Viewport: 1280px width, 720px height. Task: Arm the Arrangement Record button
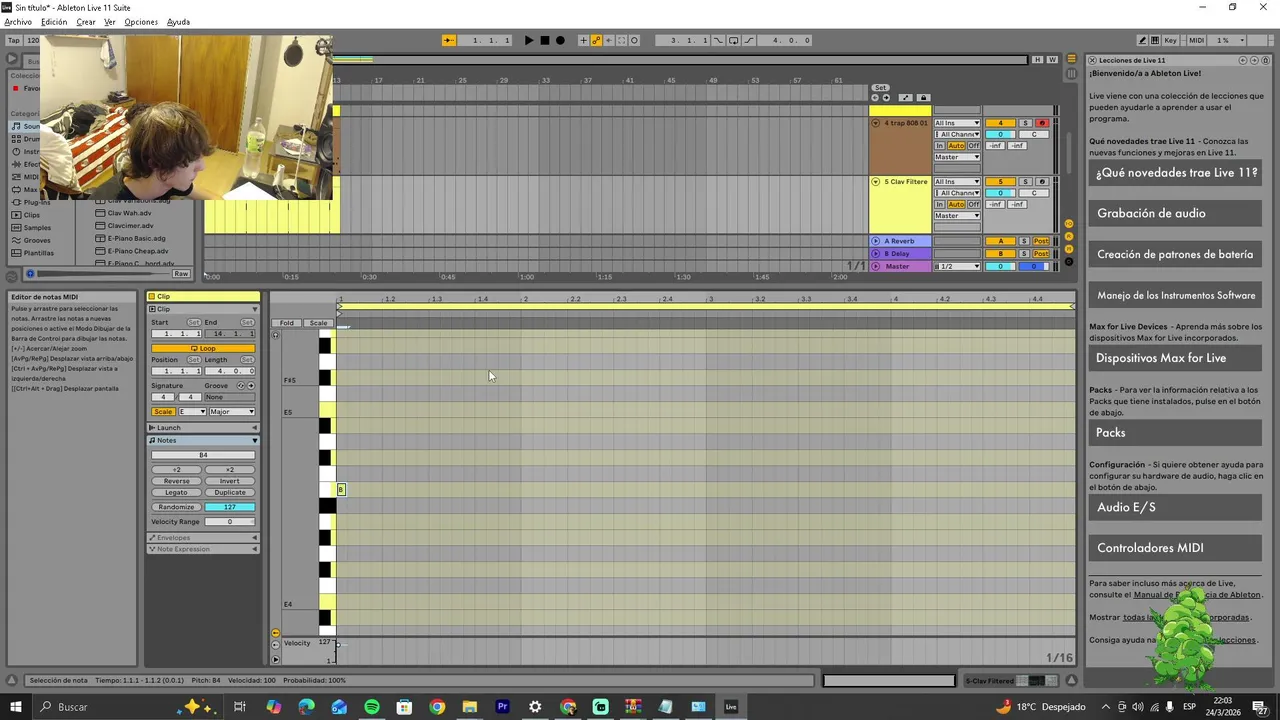(x=560, y=40)
